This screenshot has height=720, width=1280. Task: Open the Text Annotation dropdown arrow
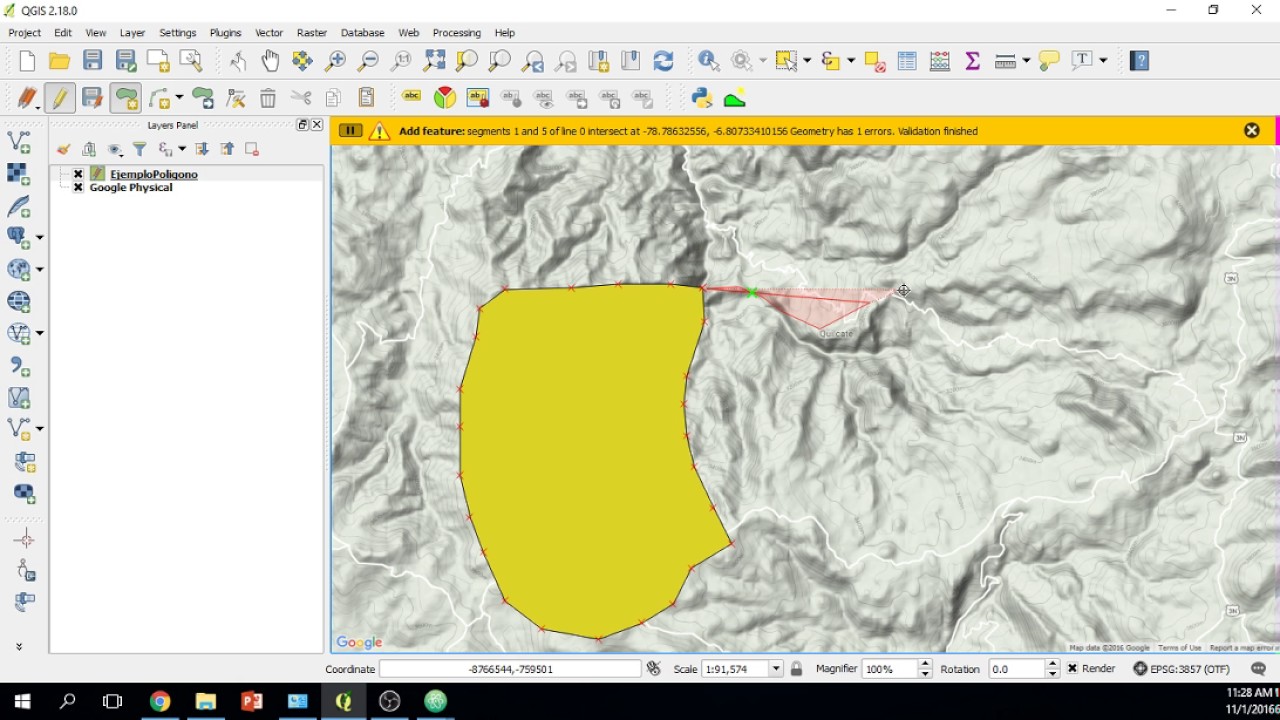pyautogui.click(x=1103, y=61)
